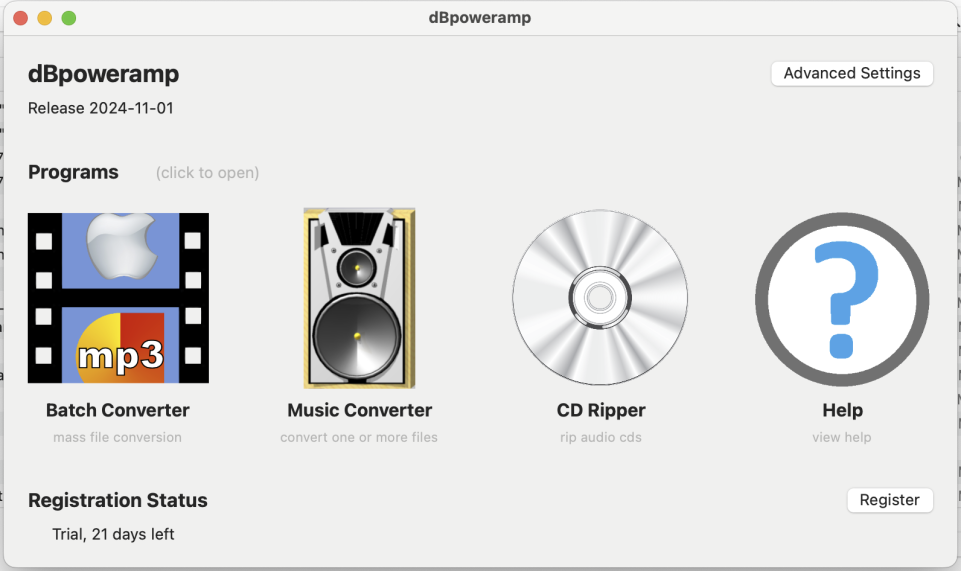Screen dimensions: 961x571
Task: Click the "view help" caption
Action: 842,437
